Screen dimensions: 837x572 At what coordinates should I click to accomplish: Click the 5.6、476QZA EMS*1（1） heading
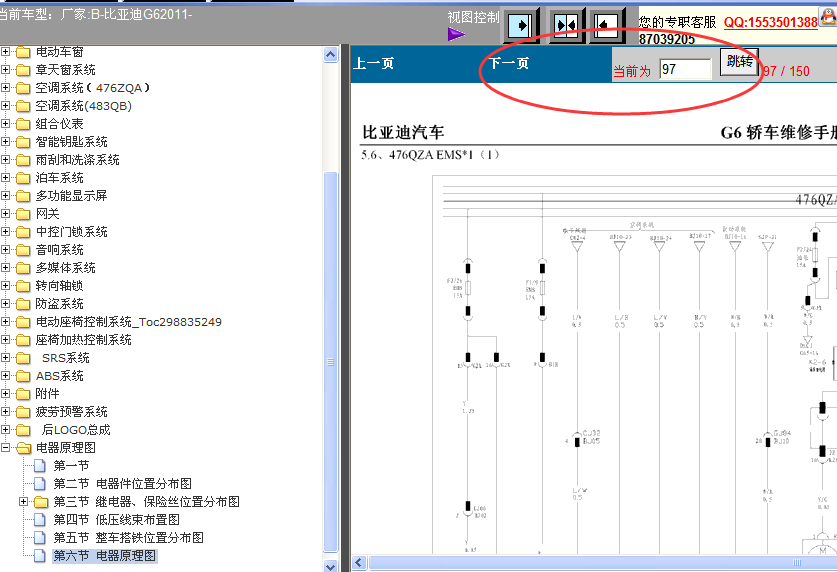pyautogui.click(x=430, y=155)
